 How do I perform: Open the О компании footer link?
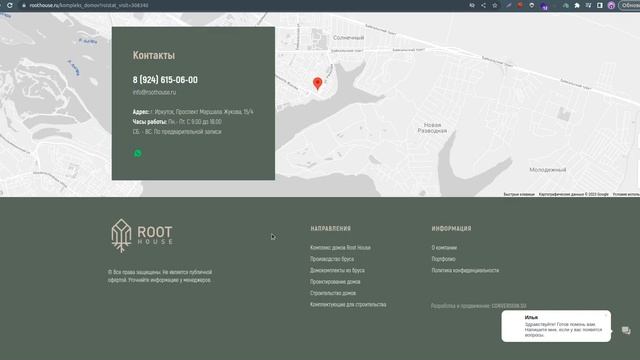coord(444,248)
